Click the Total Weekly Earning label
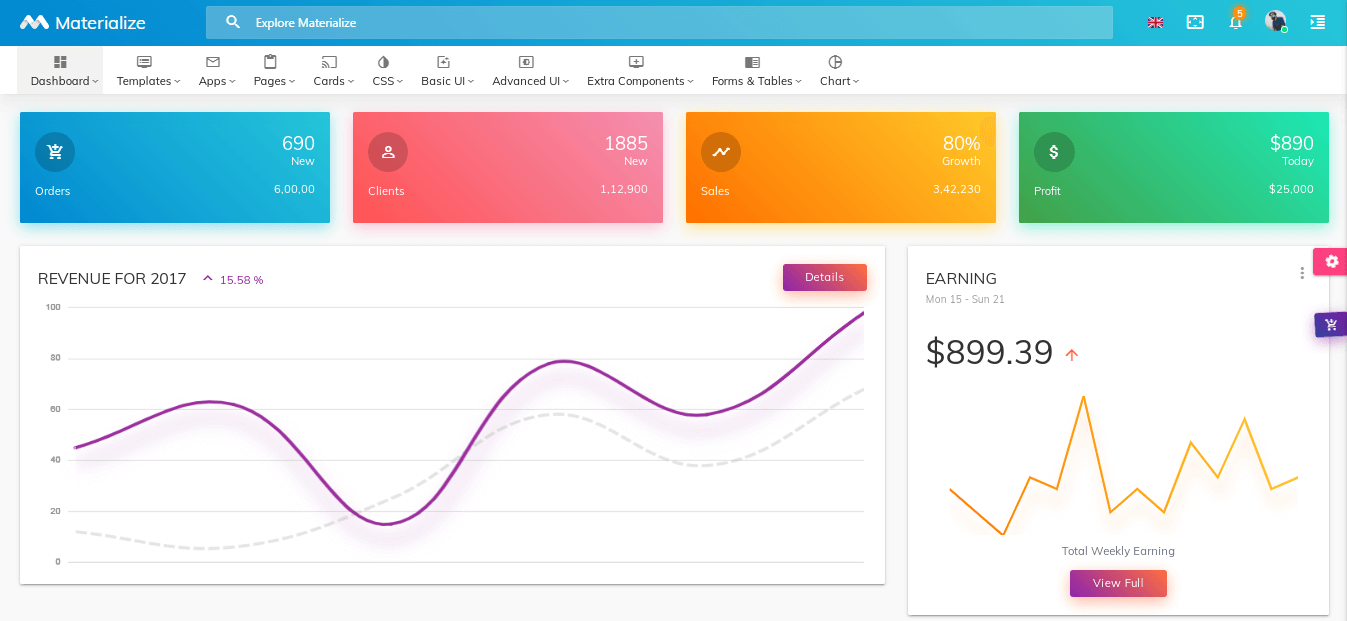Viewport: 1347px width, 621px height. click(1118, 551)
